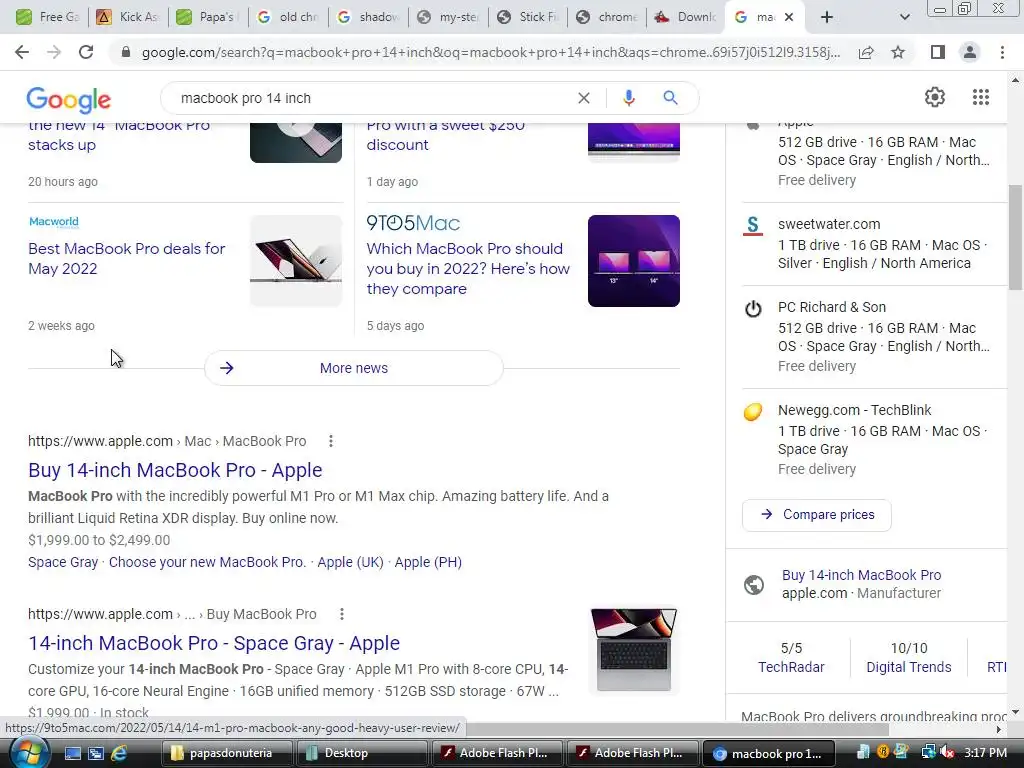
Task: Click the taskbar clock showing 3:17 PM
Action: tap(985, 753)
